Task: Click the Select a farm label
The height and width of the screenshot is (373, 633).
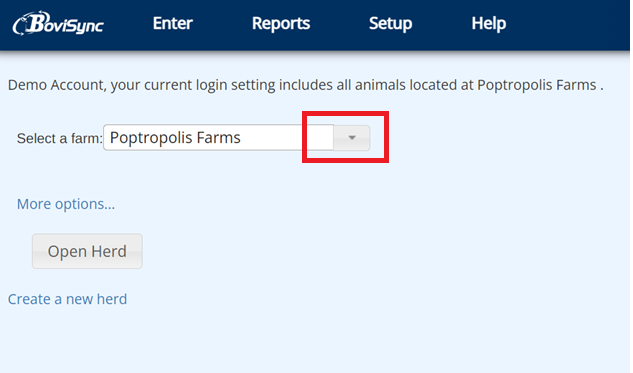Action: [x=60, y=138]
